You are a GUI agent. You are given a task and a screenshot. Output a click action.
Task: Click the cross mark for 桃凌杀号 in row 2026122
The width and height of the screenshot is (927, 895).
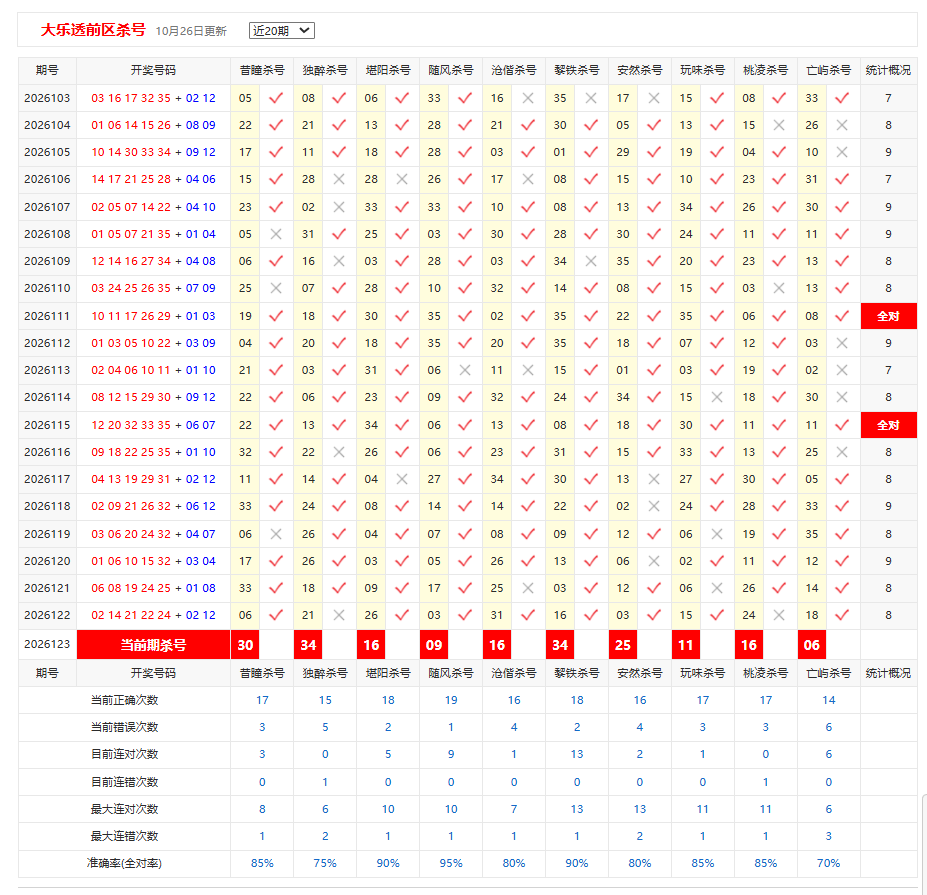tap(779, 615)
